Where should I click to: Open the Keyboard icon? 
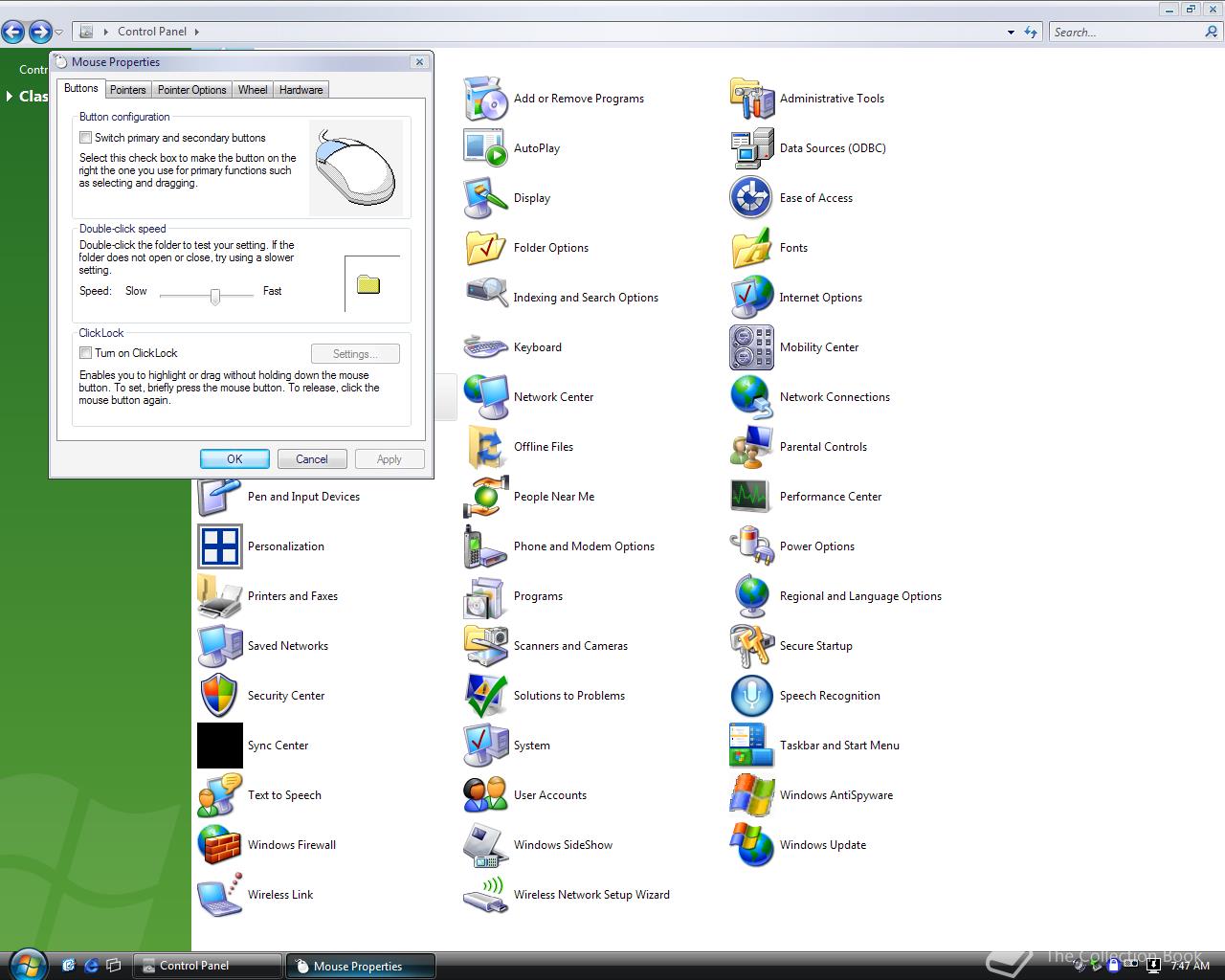[x=486, y=347]
